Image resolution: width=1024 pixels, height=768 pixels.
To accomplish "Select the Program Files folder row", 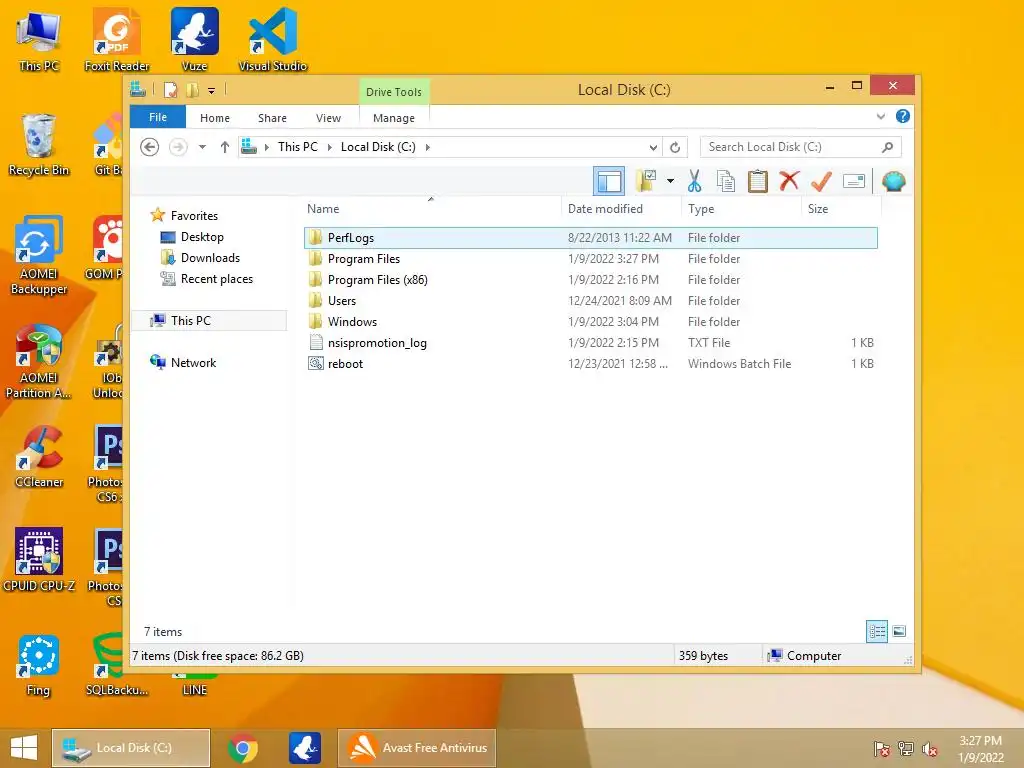I will (x=590, y=259).
